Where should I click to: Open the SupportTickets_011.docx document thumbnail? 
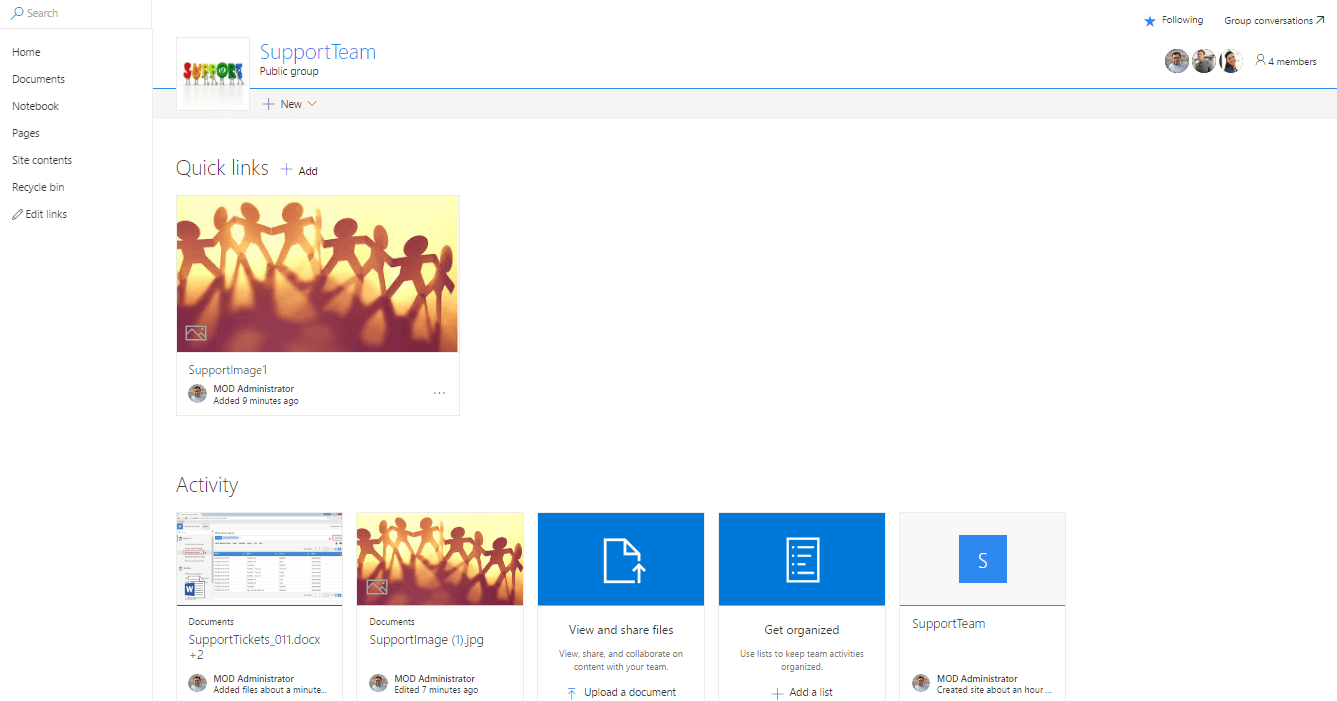(x=259, y=559)
